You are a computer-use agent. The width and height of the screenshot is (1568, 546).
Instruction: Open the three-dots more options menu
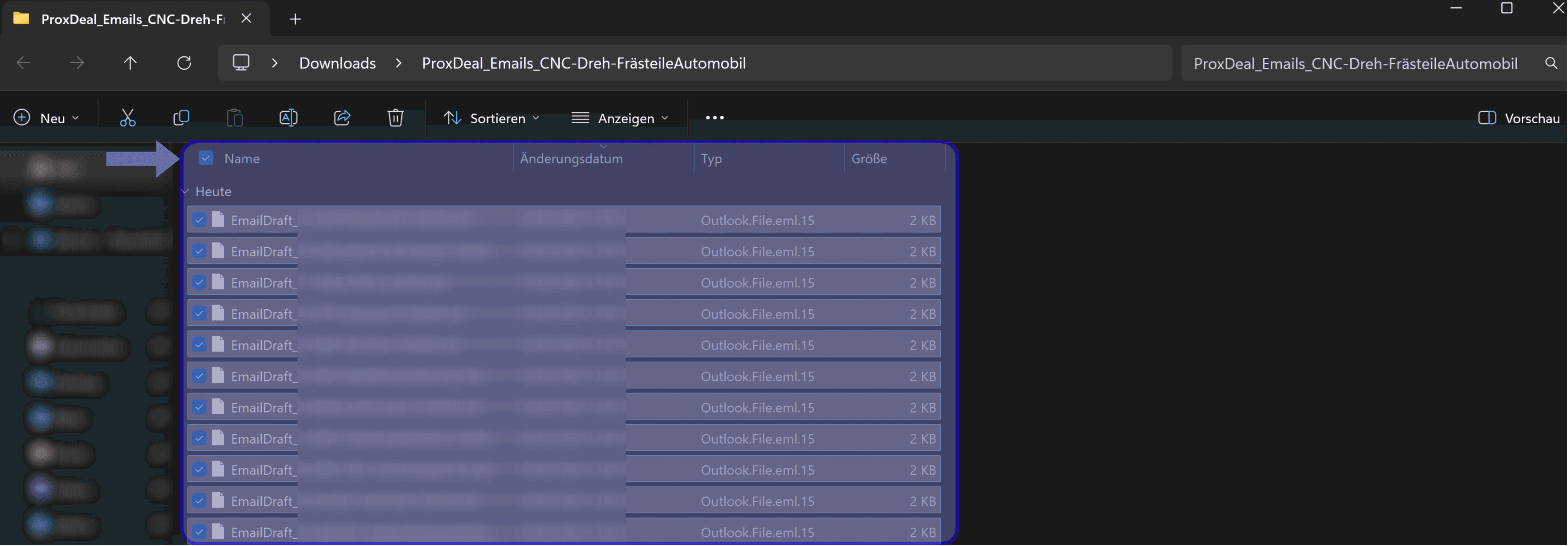click(x=715, y=118)
